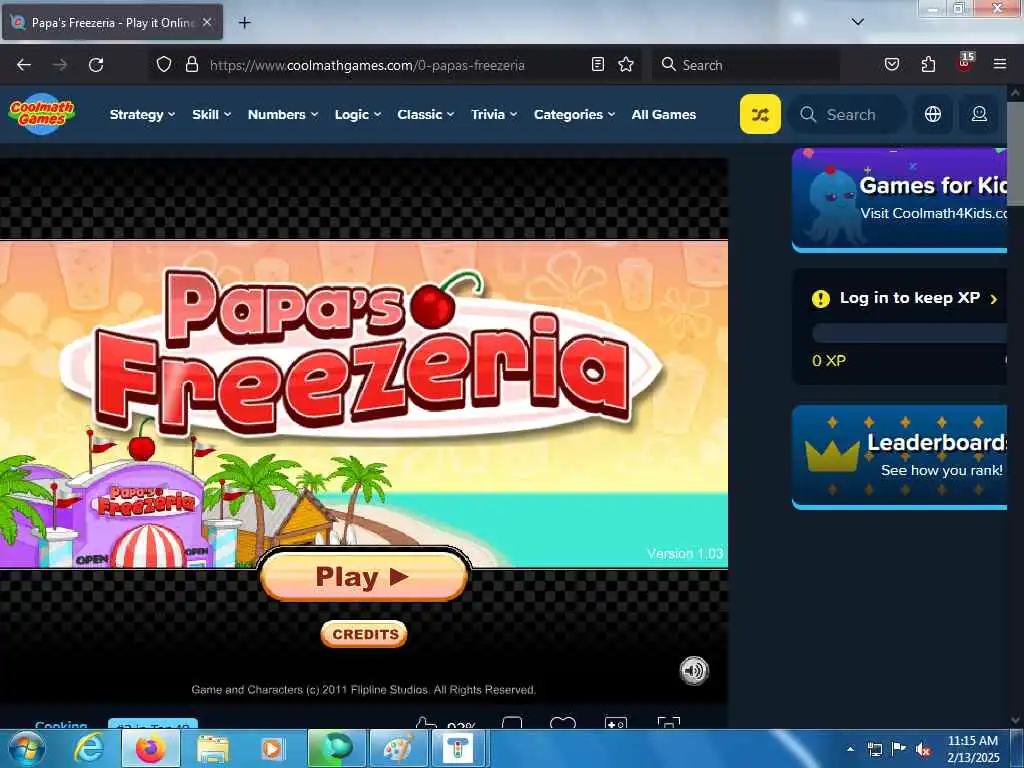Screen dimensions: 1024x768
Task: Save page to Pocket
Action: click(891, 64)
